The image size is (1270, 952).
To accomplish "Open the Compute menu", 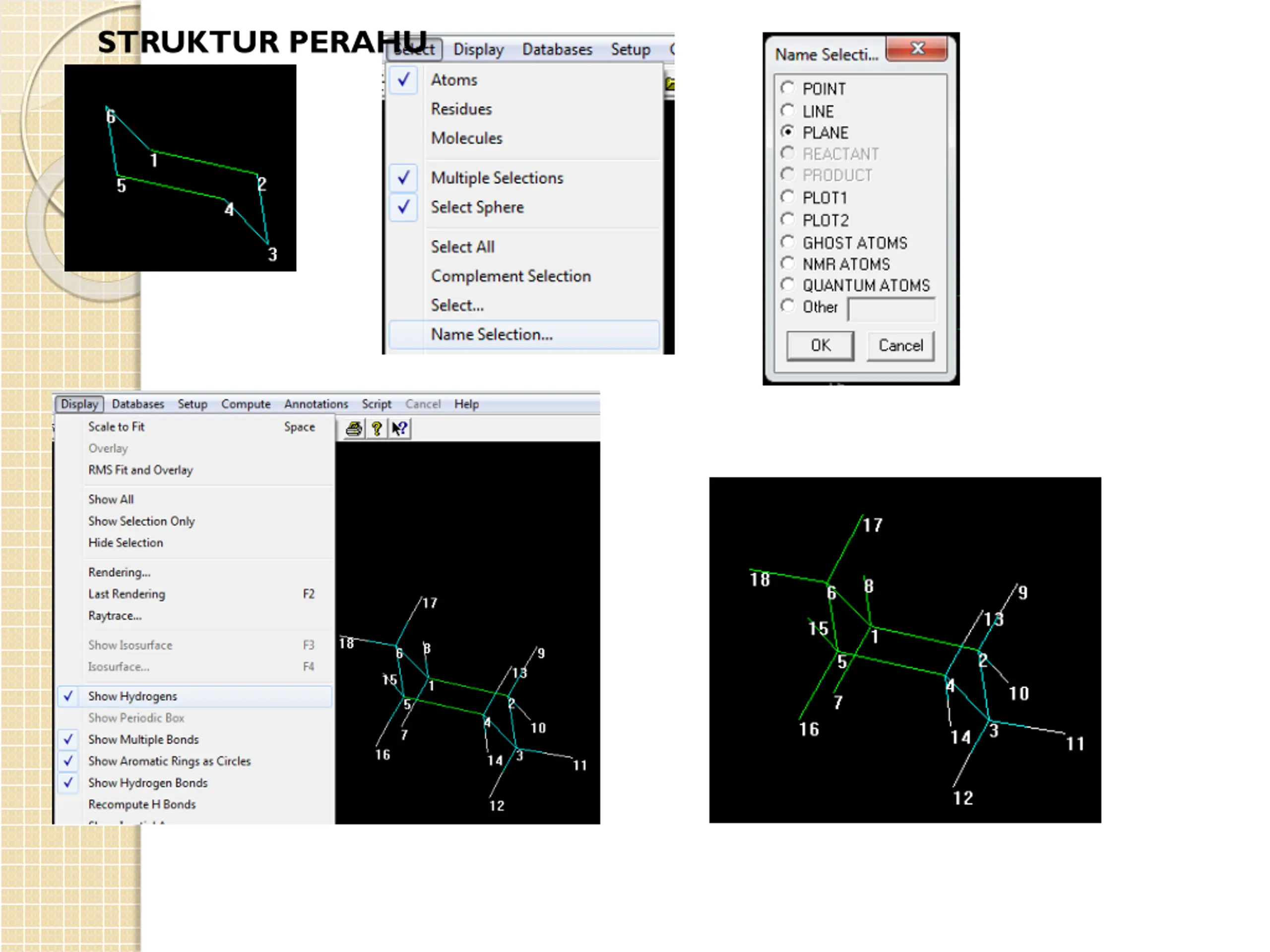I will click(x=246, y=404).
